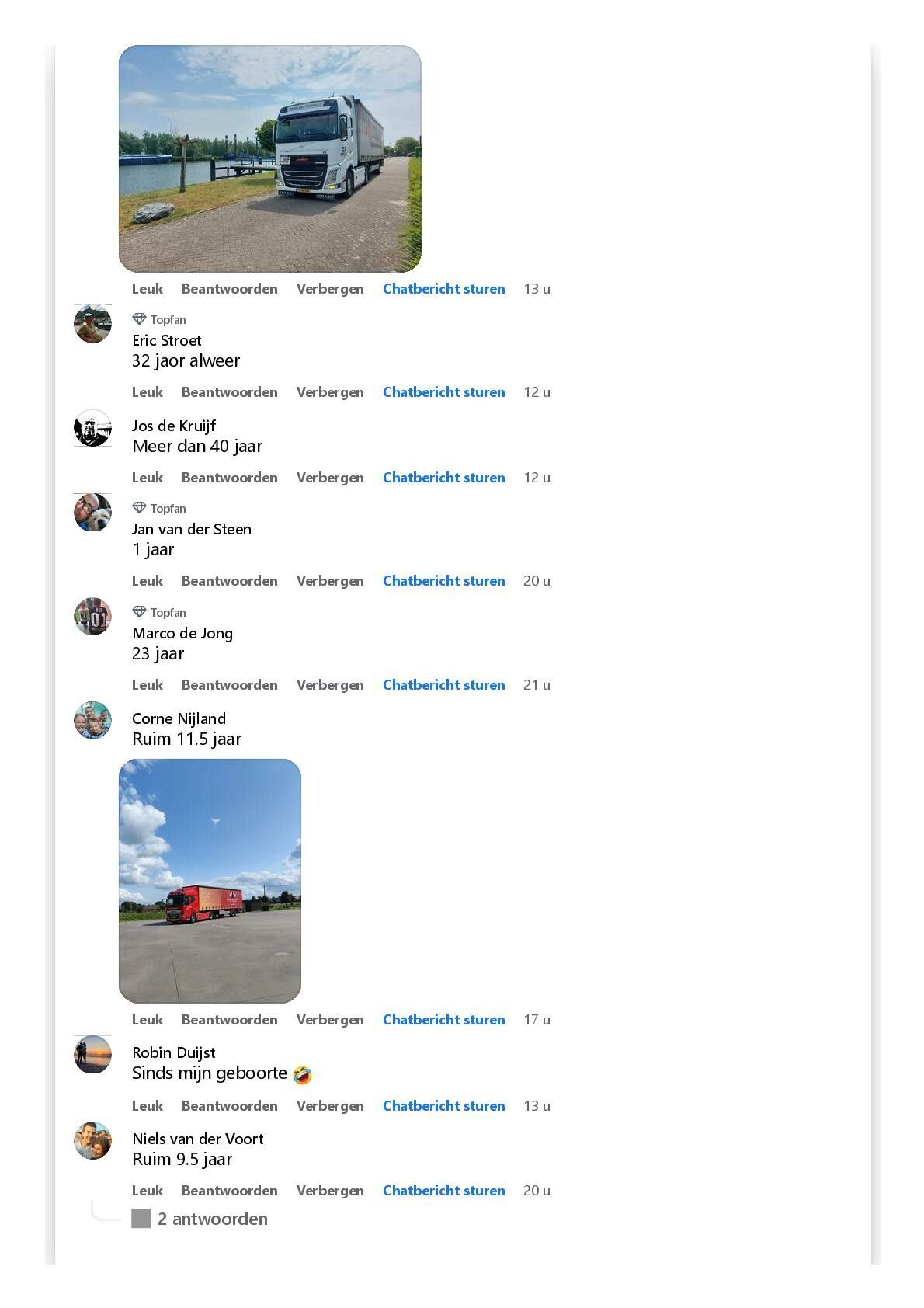Open Marco de Jong's profile picture
The height and width of the screenshot is (1308, 924).
point(92,617)
